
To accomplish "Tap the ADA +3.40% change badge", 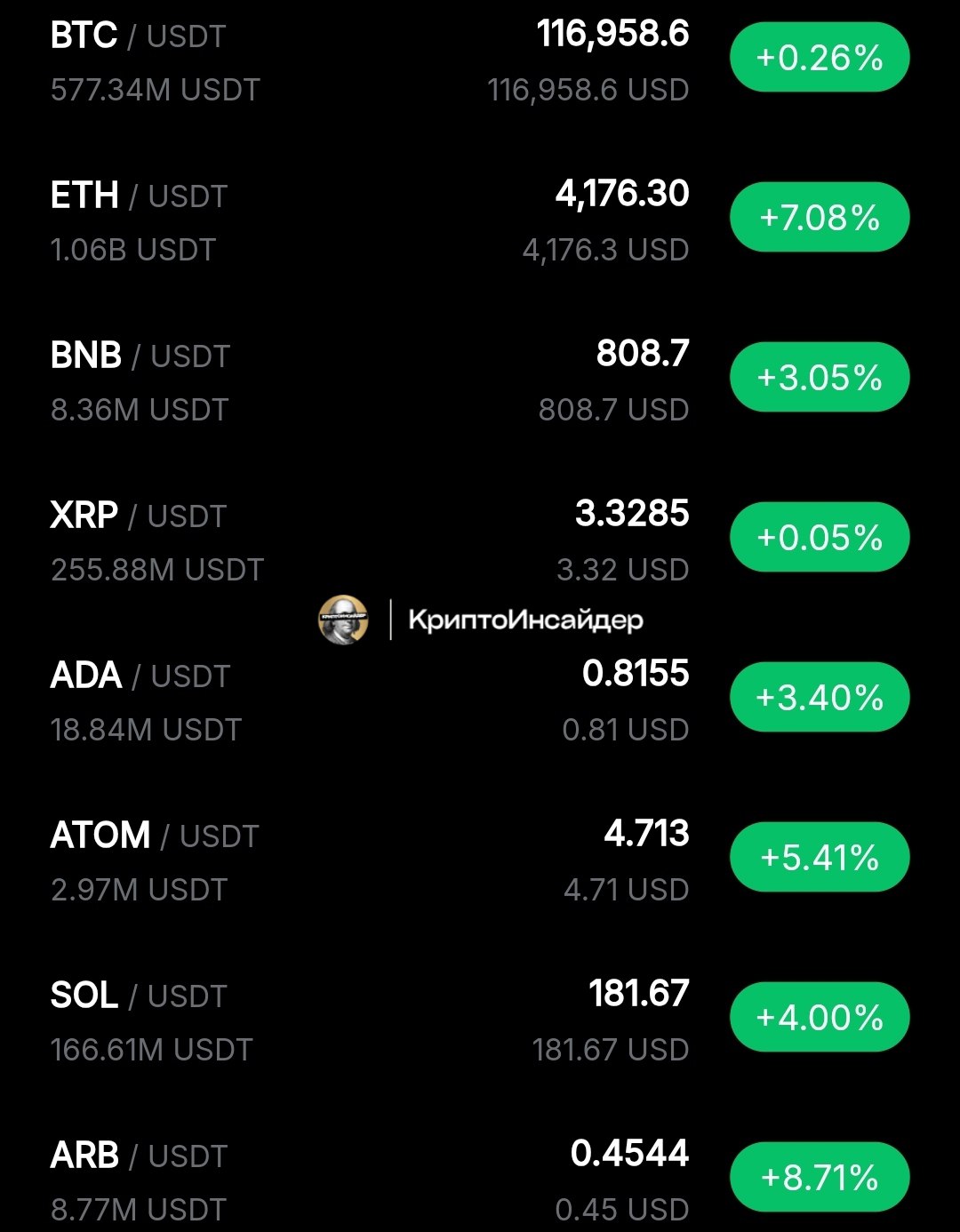I will (820, 698).
